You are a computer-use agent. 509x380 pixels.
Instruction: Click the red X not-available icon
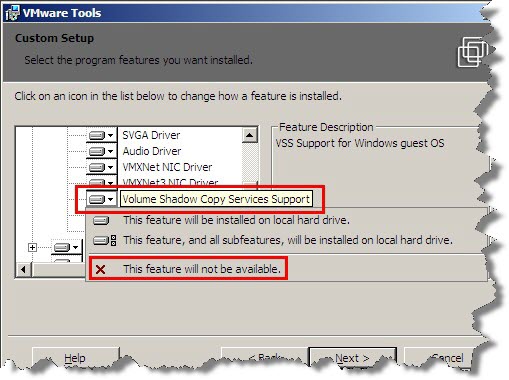pyautogui.click(x=100, y=269)
